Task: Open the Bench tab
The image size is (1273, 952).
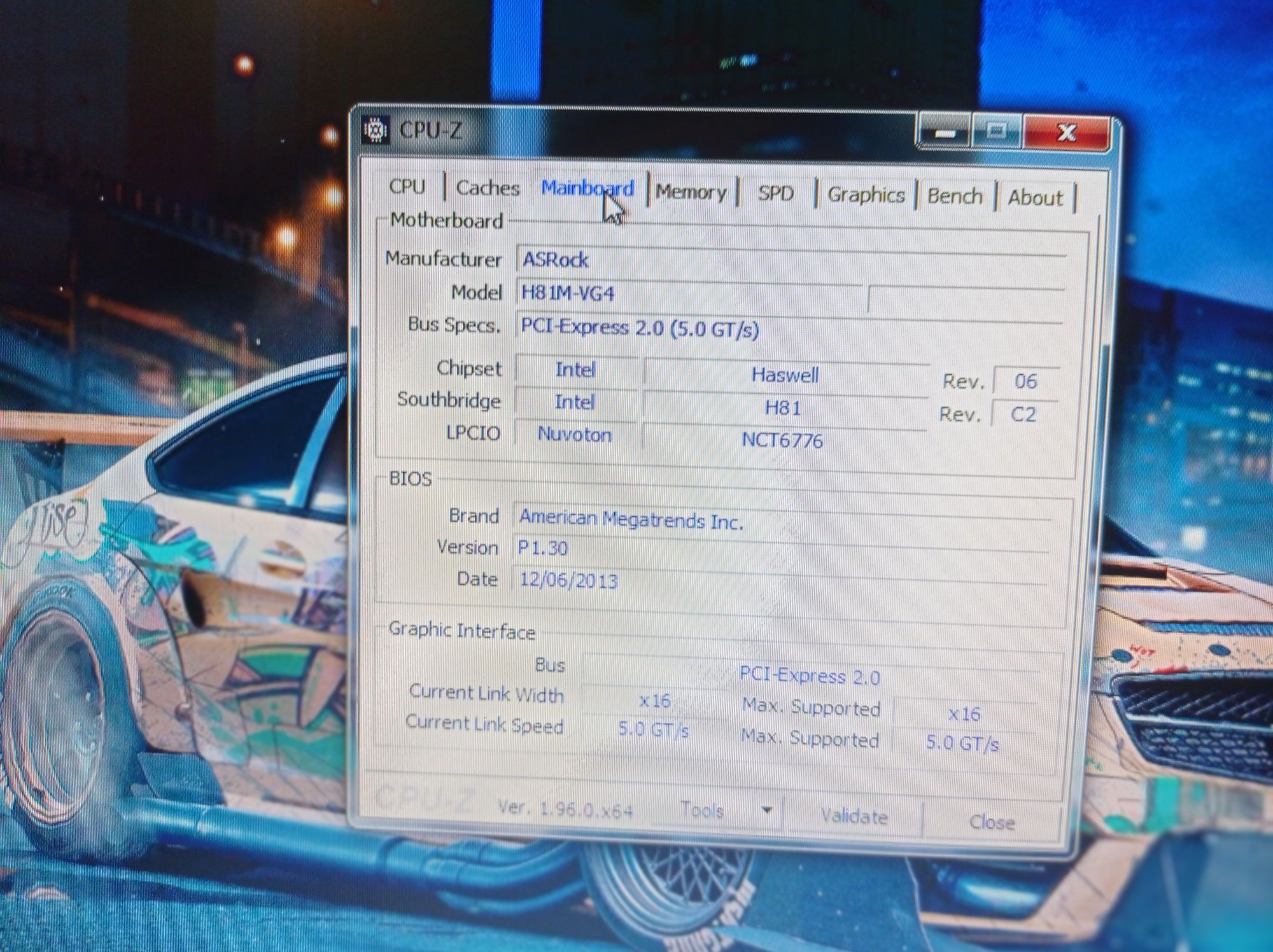Action: (955, 196)
